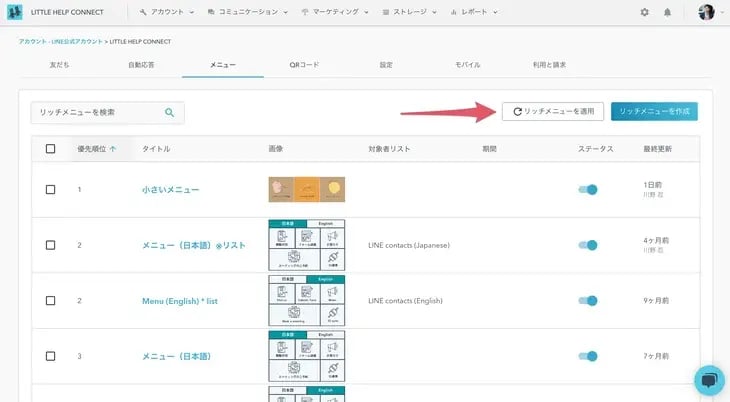Disable the status toggle for Menu (English) * list
The height and width of the screenshot is (402, 730).
coord(589,300)
